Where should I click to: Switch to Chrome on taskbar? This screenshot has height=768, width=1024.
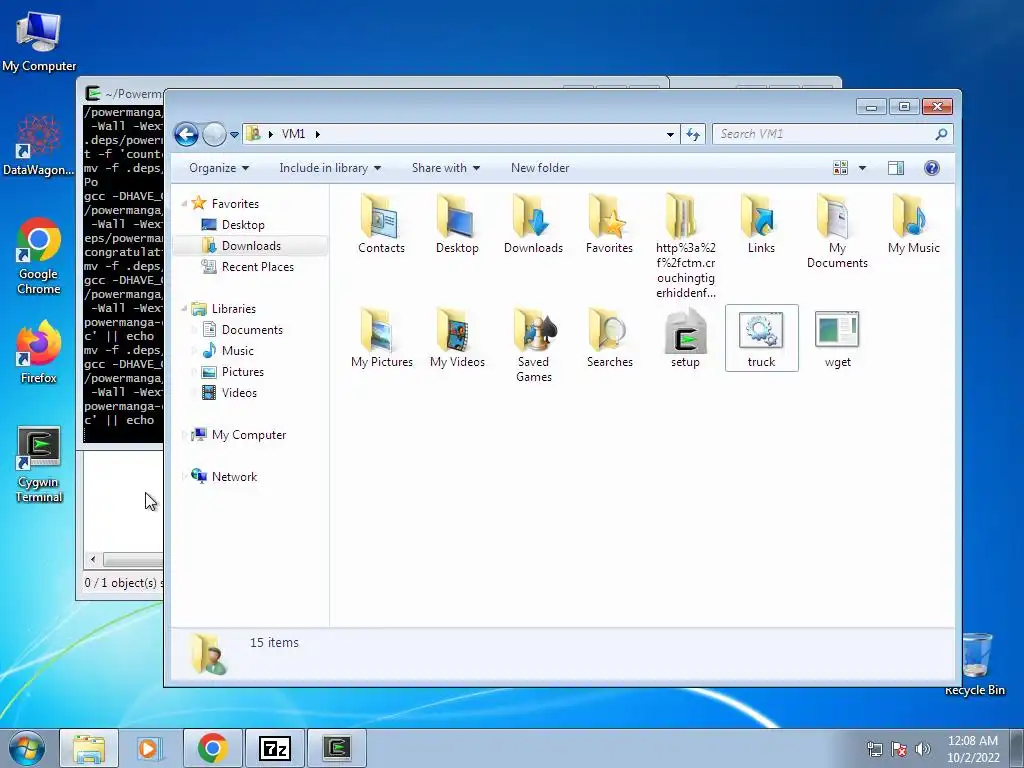(x=213, y=748)
